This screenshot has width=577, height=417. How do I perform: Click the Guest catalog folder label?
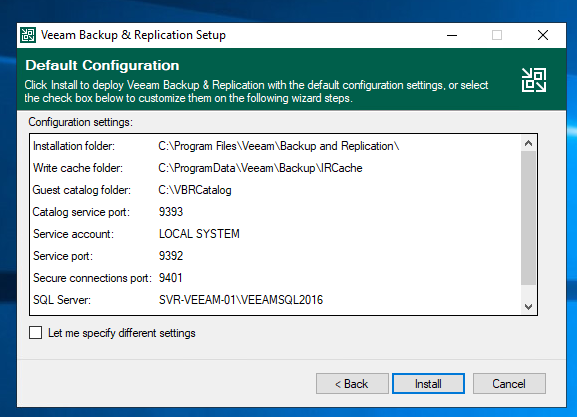click(x=82, y=190)
